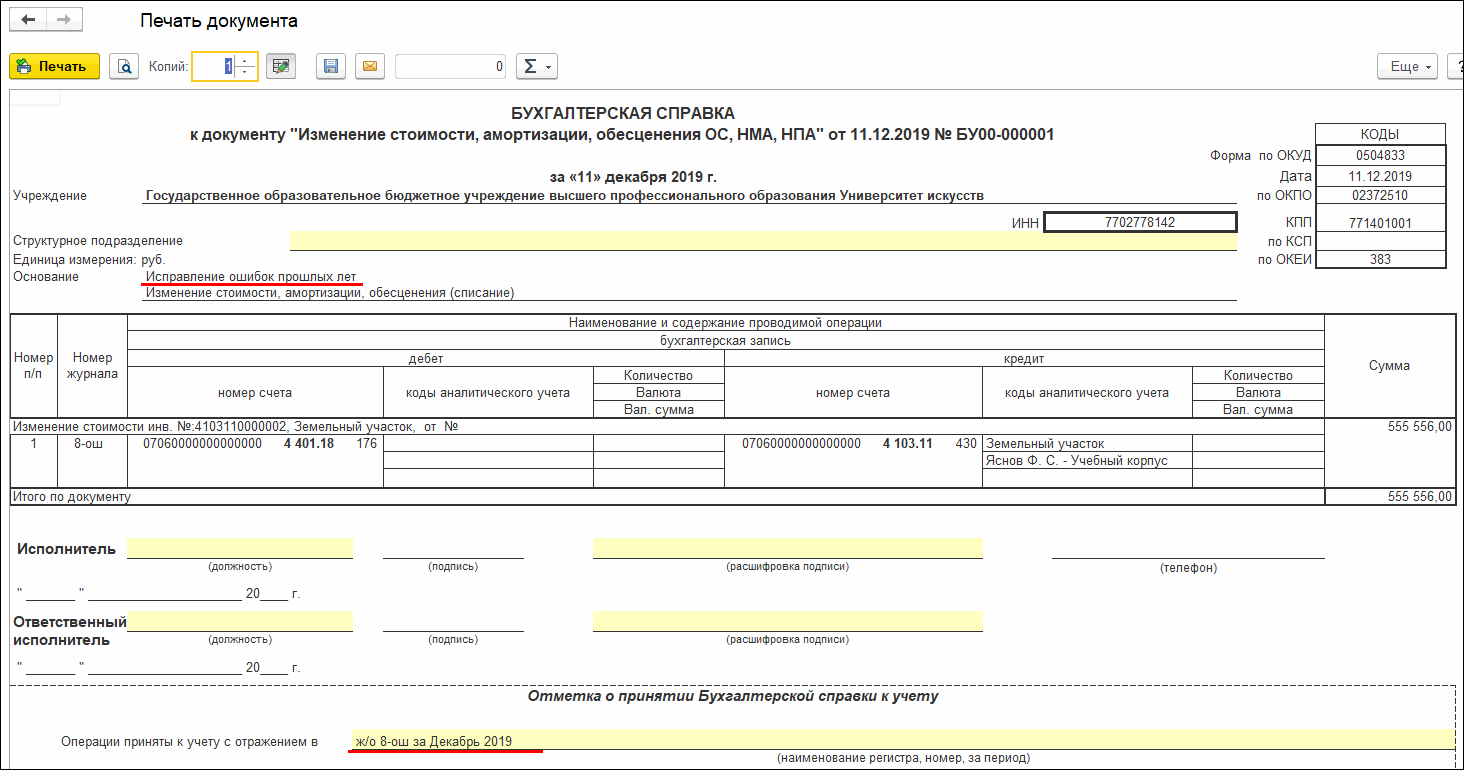This screenshot has height=770, width=1464.
Task: Open the Еще more actions menu
Action: click(x=1408, y=66)
